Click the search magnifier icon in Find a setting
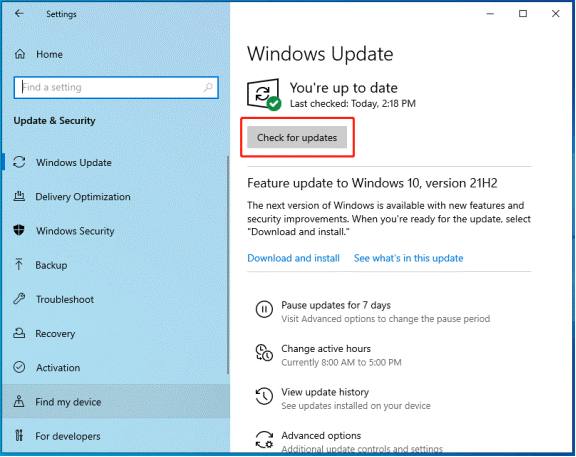 click(x=208, y=87)
